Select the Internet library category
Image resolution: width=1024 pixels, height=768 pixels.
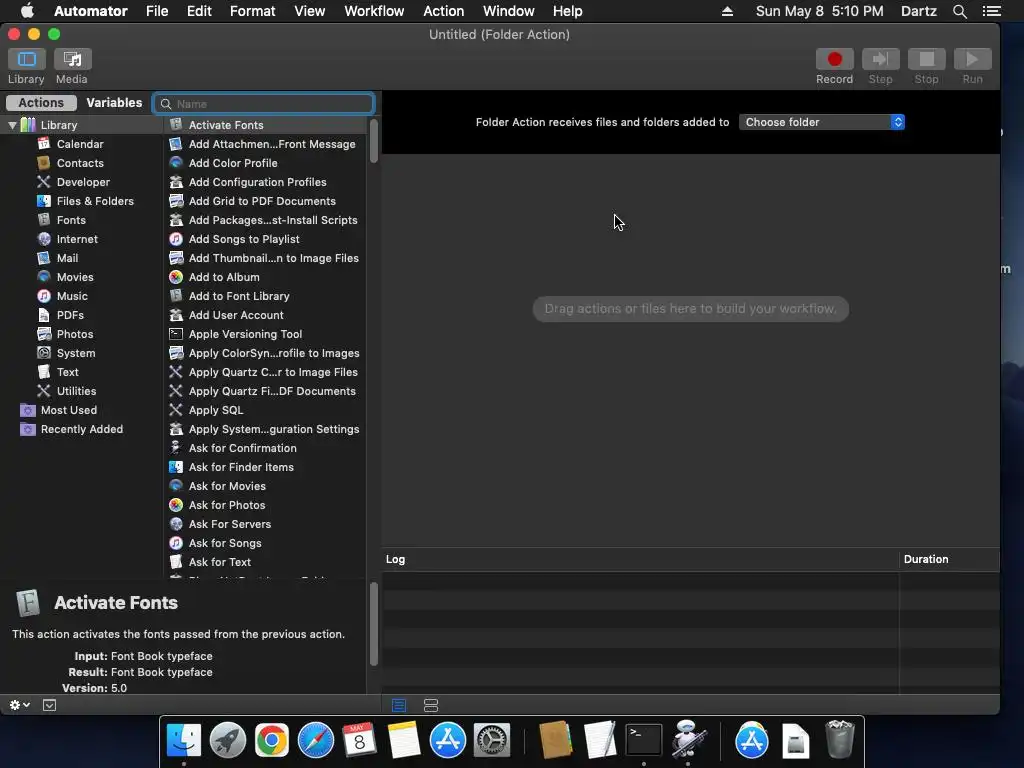[x=77, y=239]
